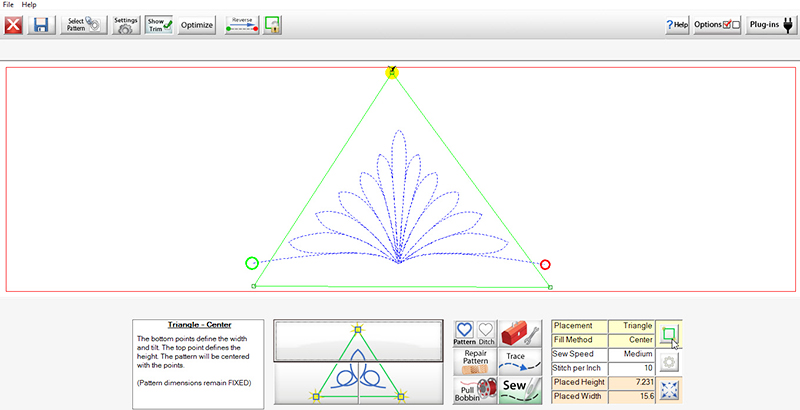Click the red X exit button

pos(15,24)
